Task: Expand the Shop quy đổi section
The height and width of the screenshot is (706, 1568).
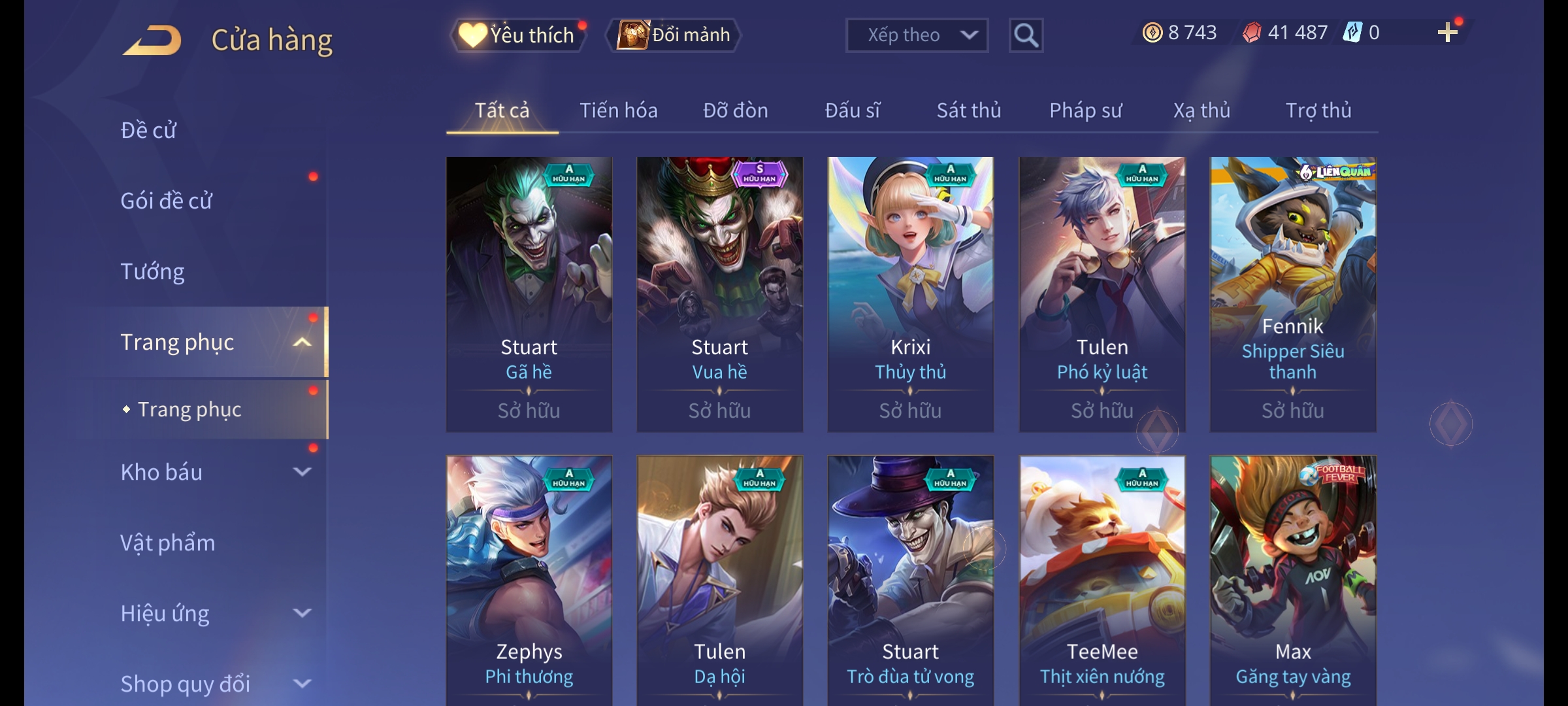Action: [x=302, y=683]
